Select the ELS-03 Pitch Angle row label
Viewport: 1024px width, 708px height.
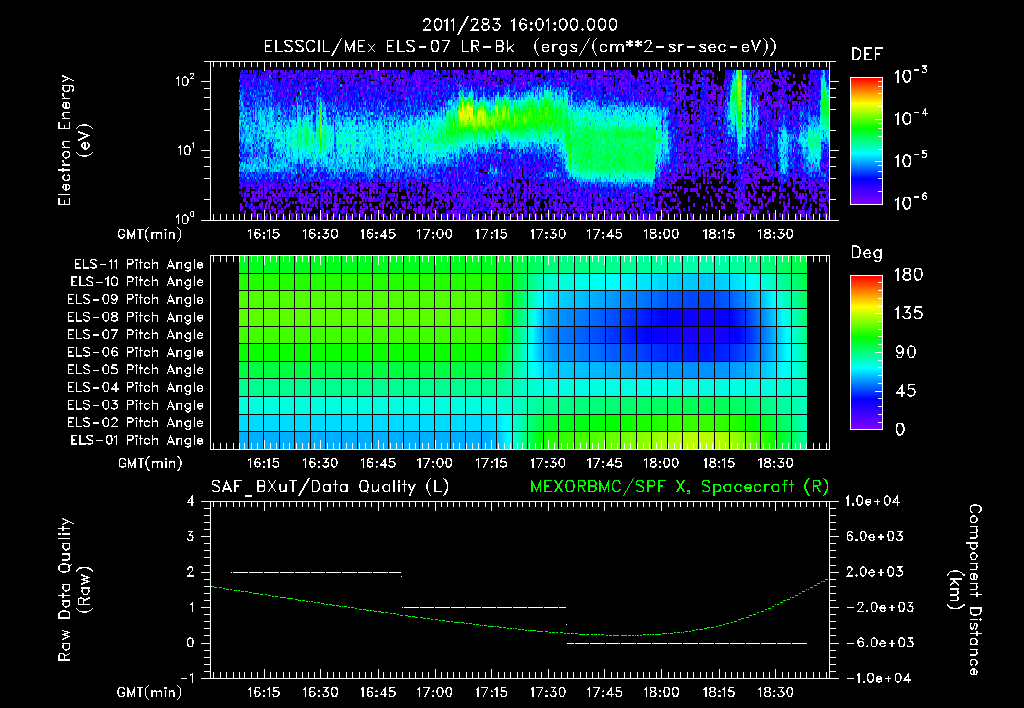click(x=135, y=405)
